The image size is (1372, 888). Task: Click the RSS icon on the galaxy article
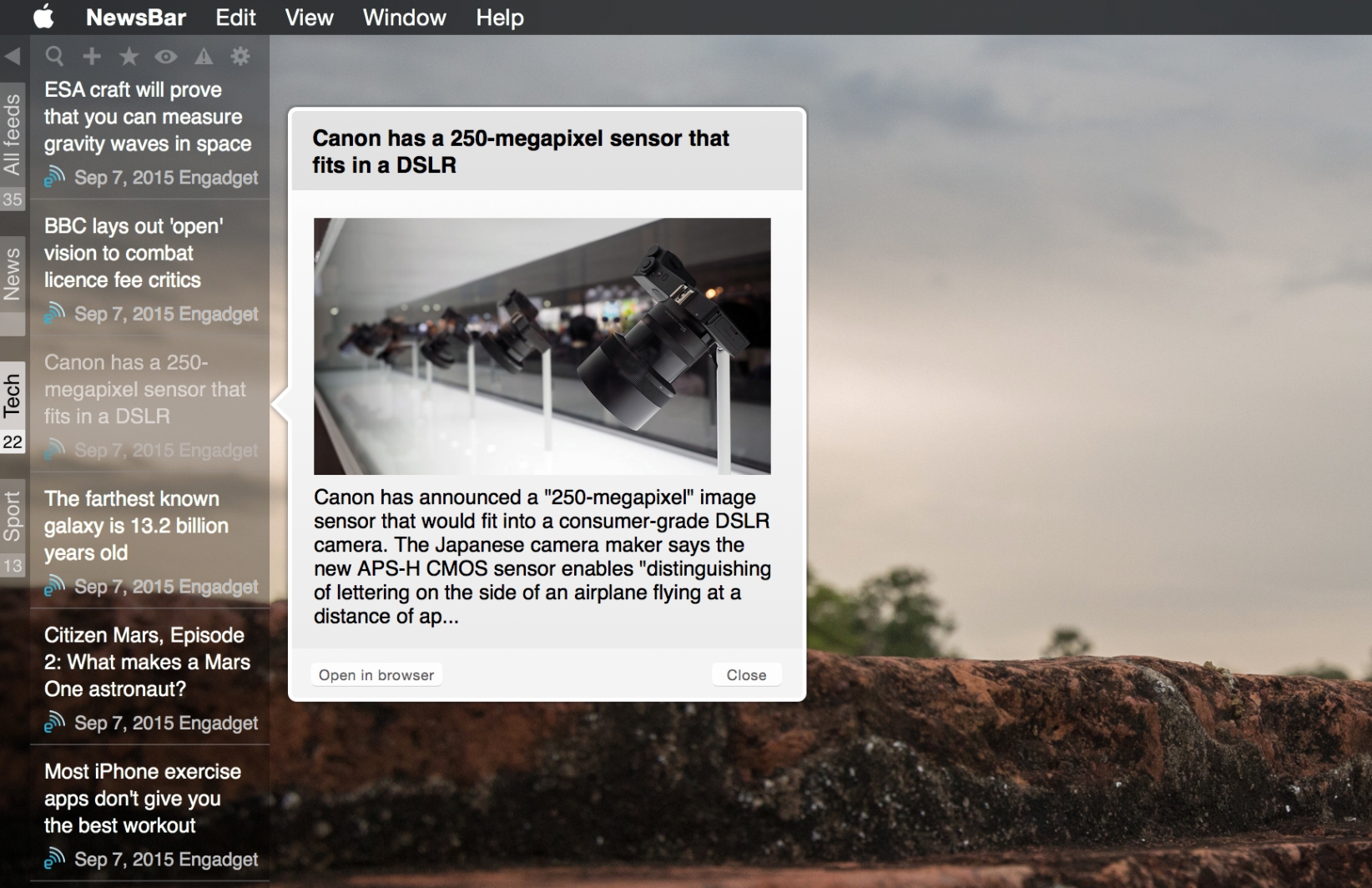[55, 586]
